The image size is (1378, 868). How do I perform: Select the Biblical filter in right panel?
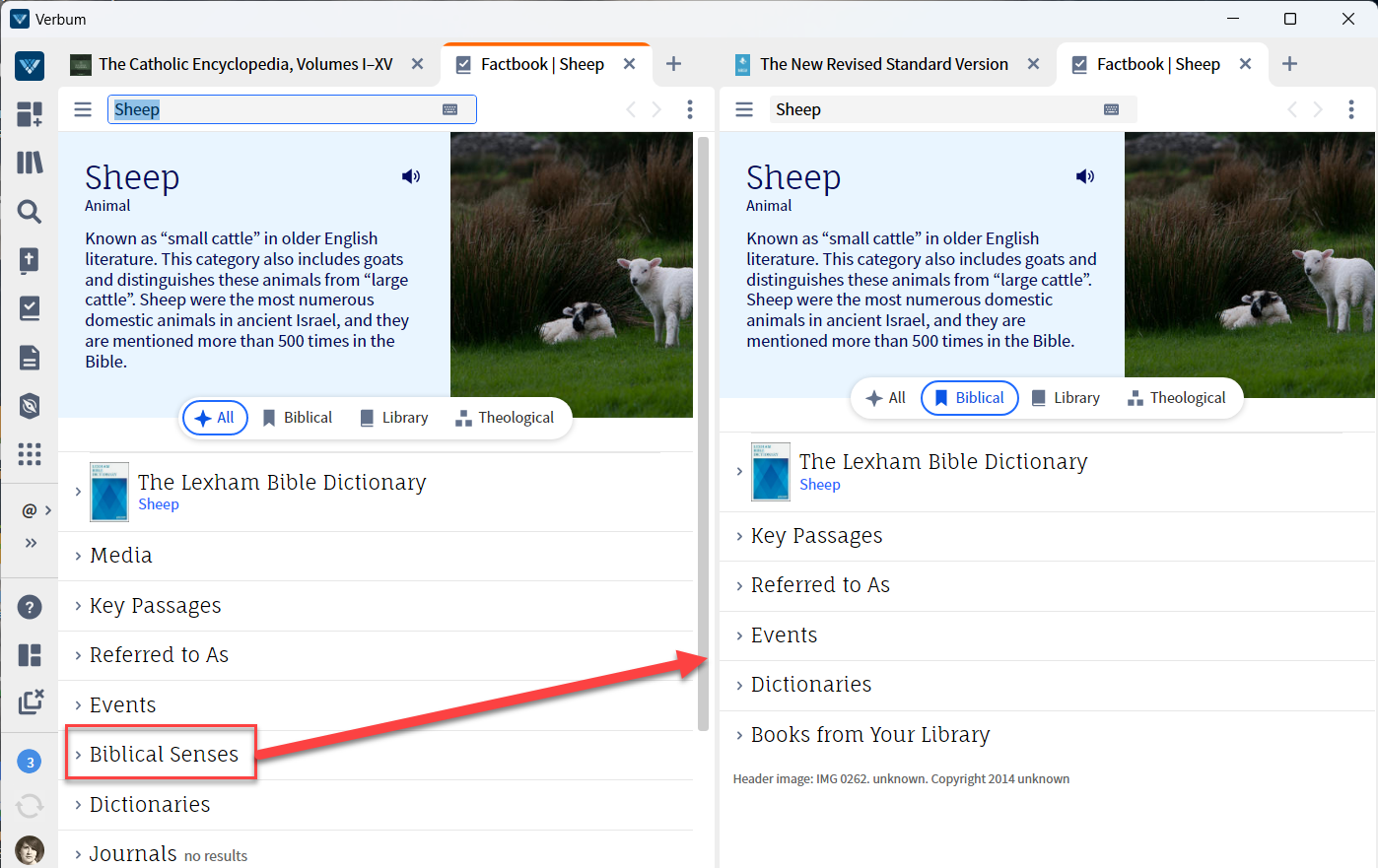click(x=970, y=398)
